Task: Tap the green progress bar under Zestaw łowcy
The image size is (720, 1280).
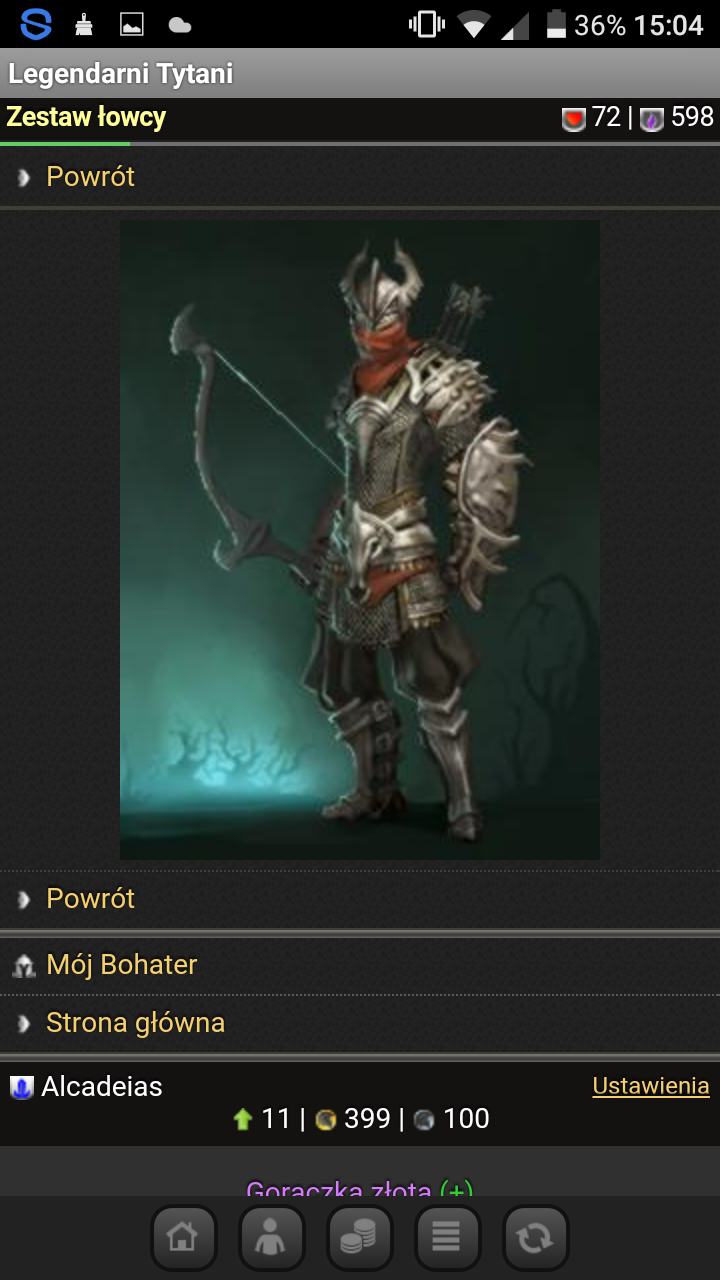Action: (65, 144)
